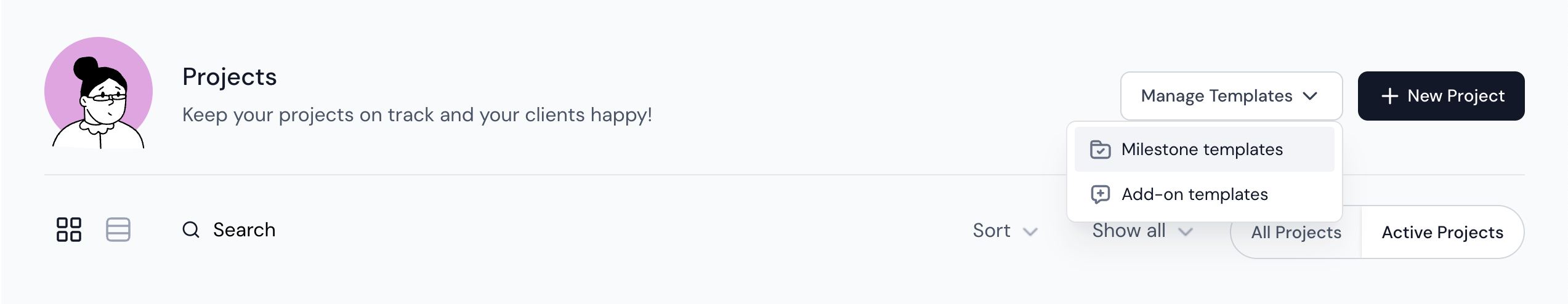Switch to the All Projects tab
Image resolution: width=1568 pixels, height=304 pixels.
[1296, 232]
